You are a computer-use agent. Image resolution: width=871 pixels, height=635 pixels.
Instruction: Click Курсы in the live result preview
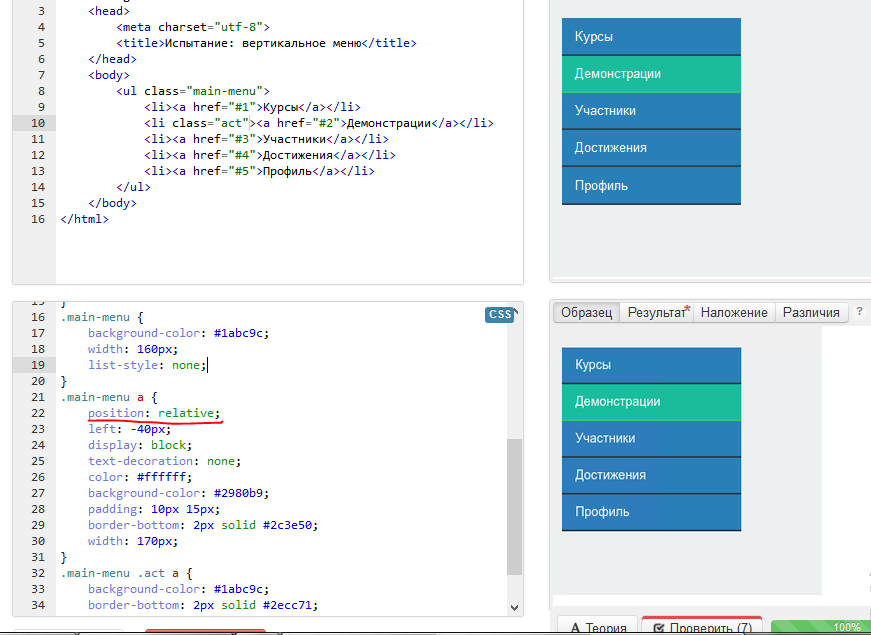(651, 37)
